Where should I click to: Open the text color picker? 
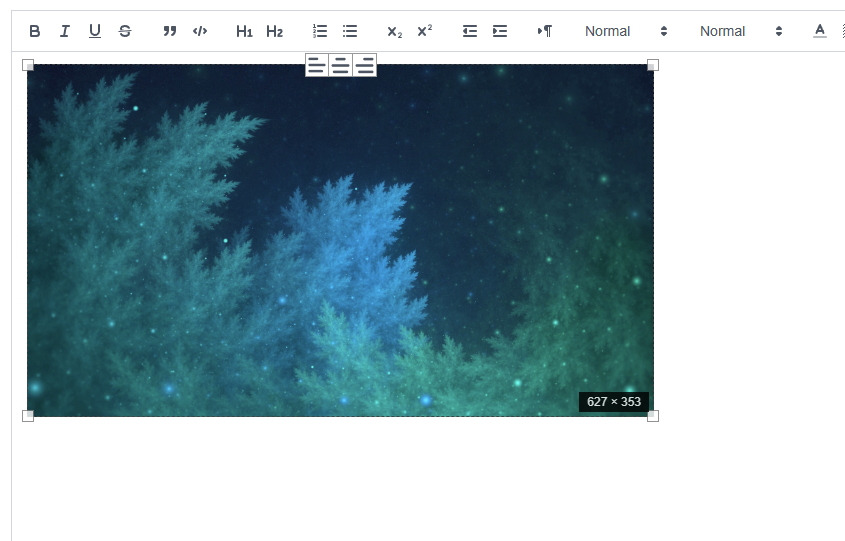pyautogui.click(x=820, y=31)
